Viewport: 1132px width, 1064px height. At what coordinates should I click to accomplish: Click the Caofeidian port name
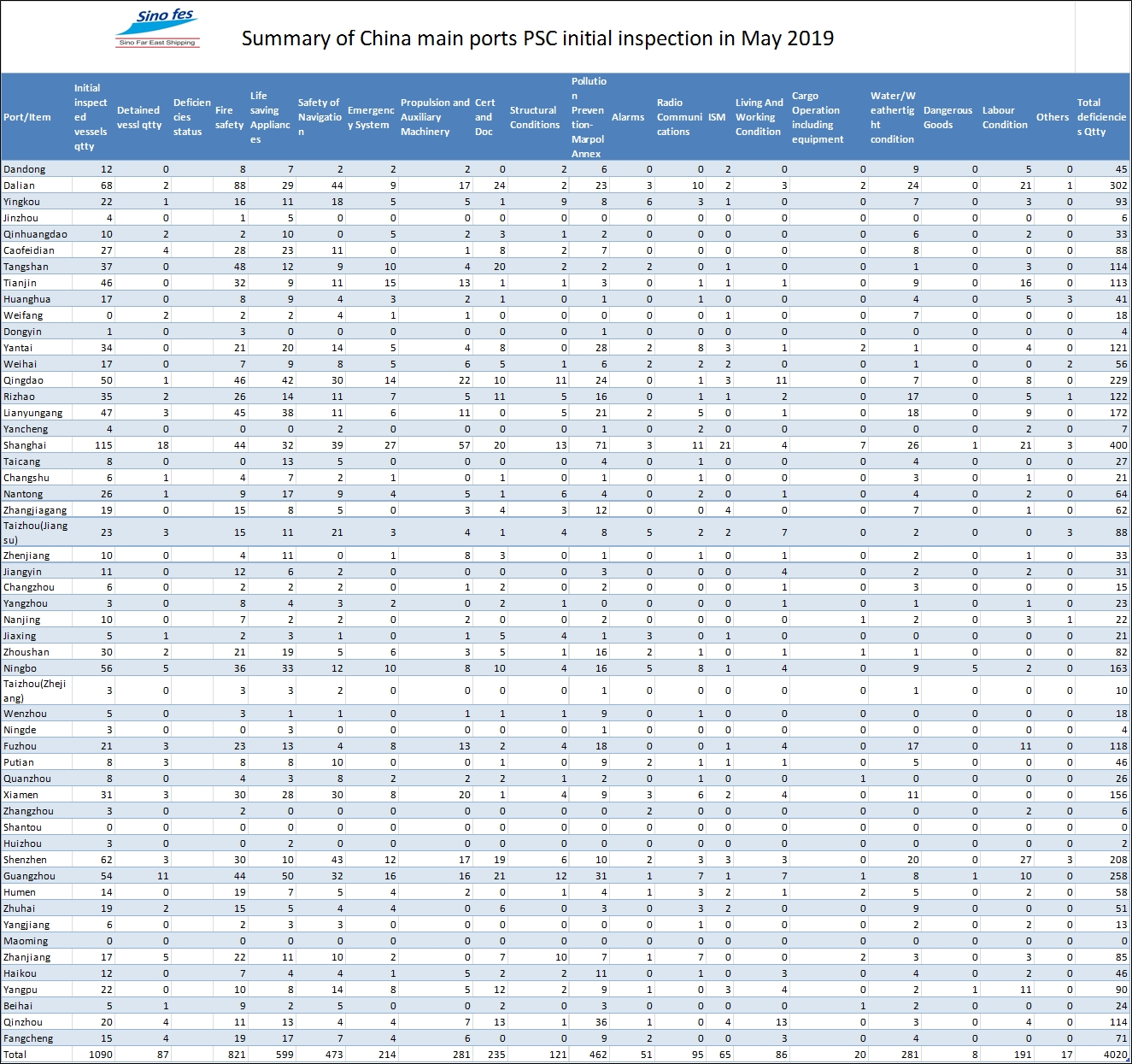29,250
